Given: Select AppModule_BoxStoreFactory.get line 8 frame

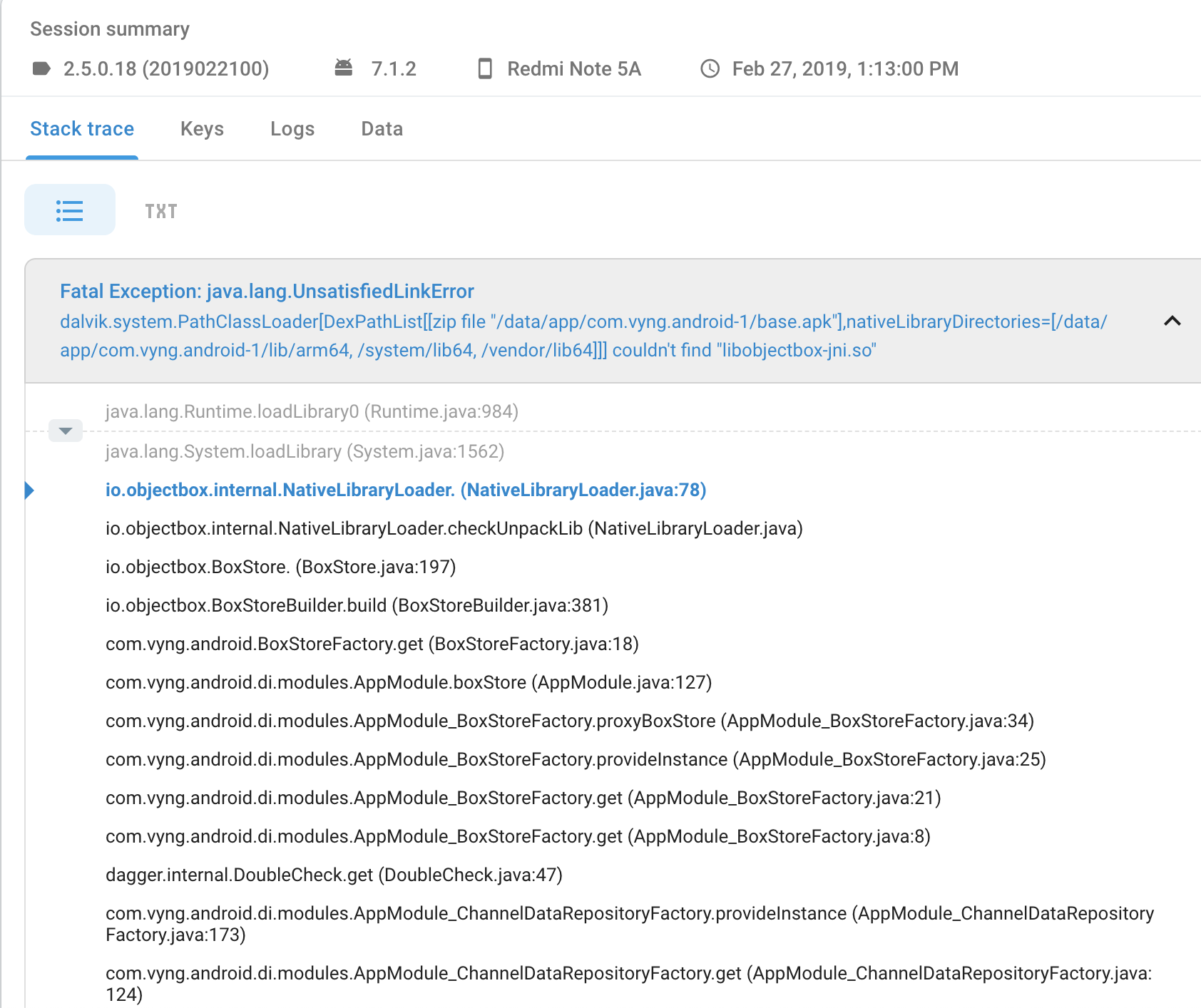Looking at the screenshot, I should (518, 837).
